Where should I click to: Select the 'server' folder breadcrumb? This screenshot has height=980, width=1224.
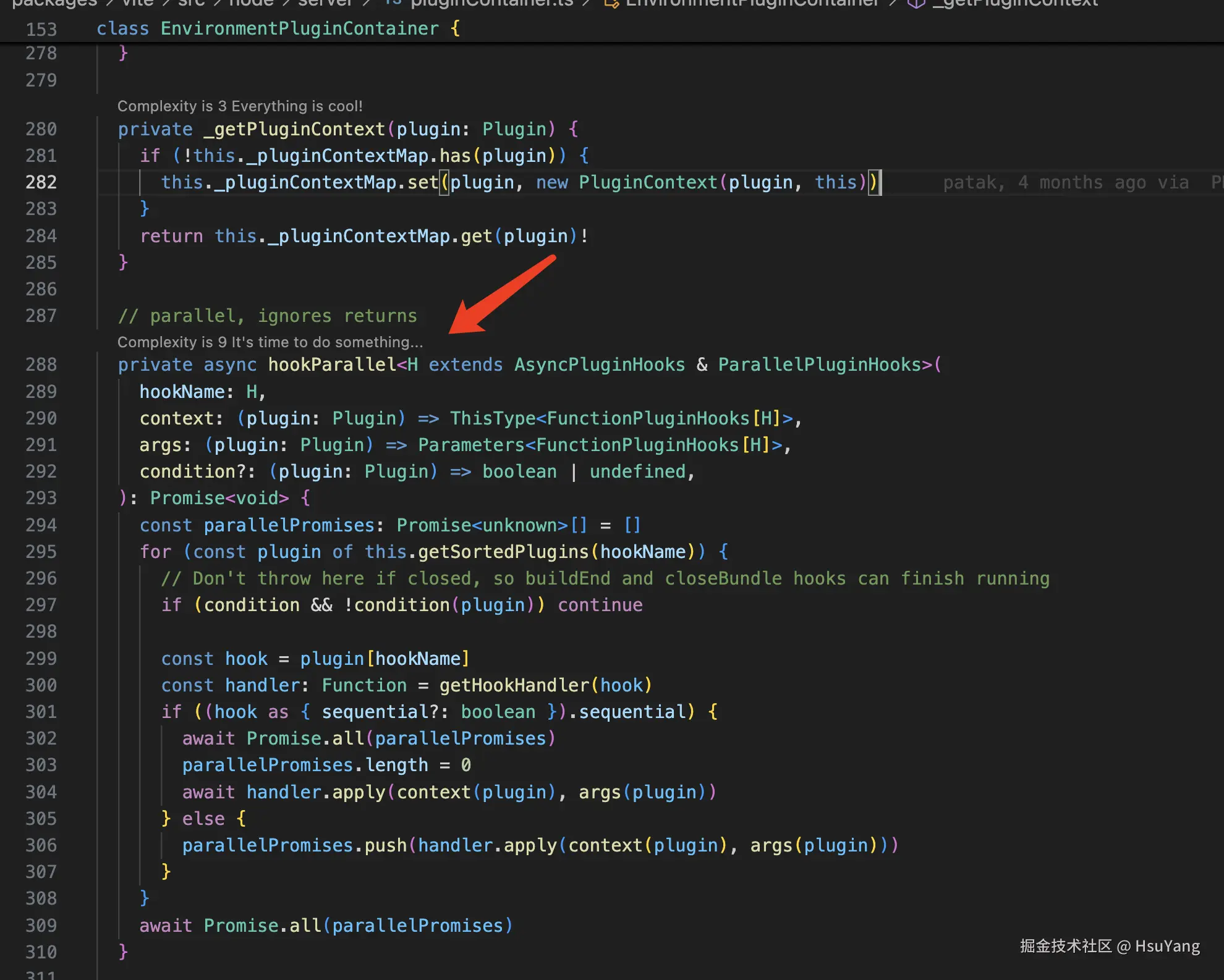coord(325,3)
